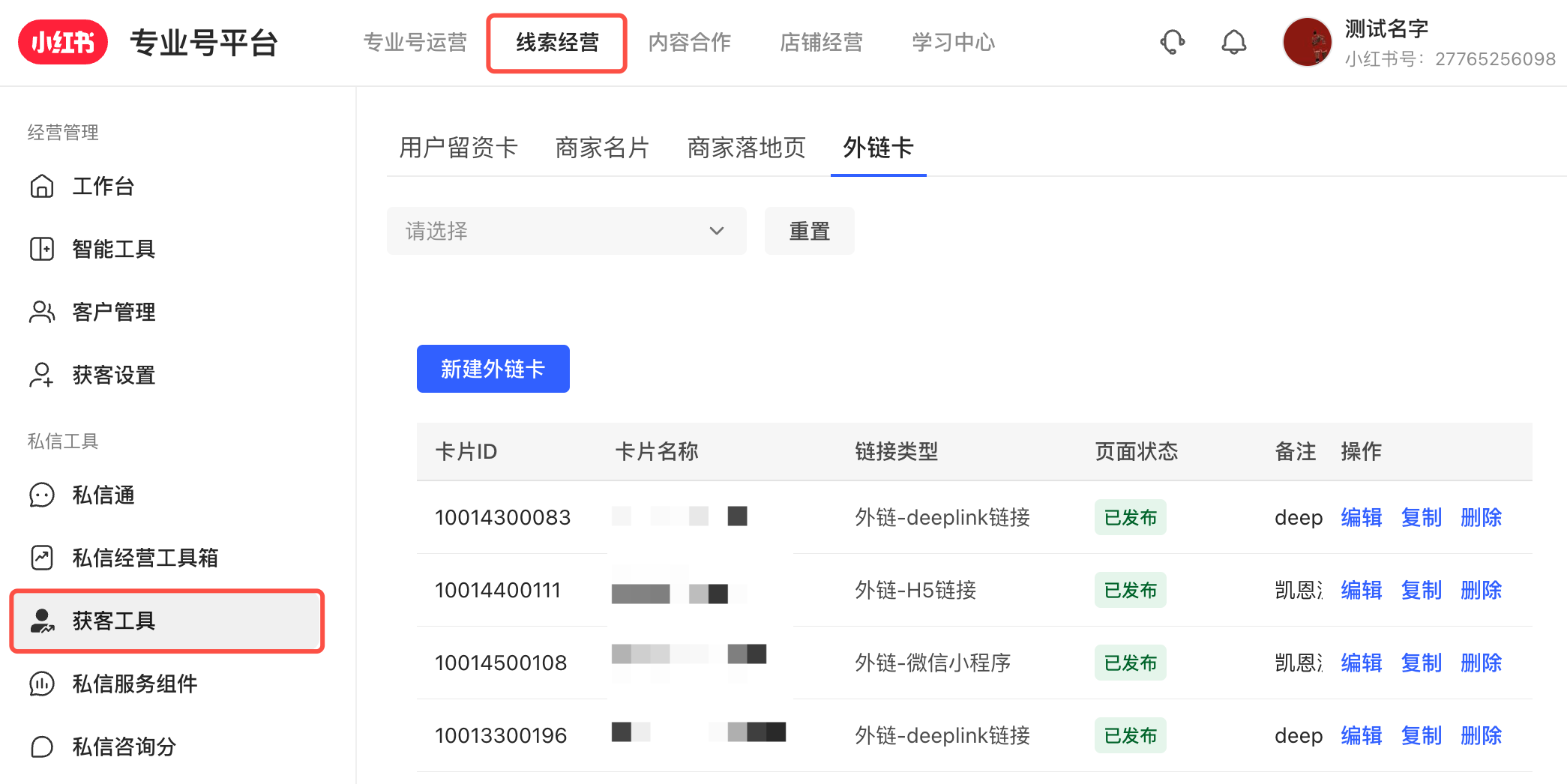The width and height of the screenshot is (1567, 784).
Task: Edit card 10014400111
Action: click(x=1362, y=590)
